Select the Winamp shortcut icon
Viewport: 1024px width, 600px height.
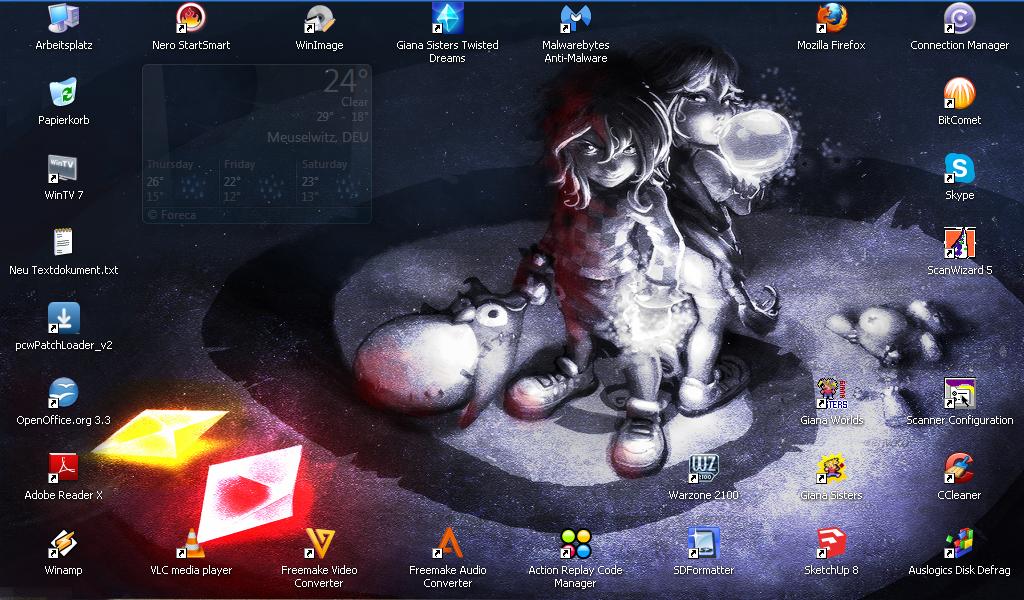click(63, 544)
